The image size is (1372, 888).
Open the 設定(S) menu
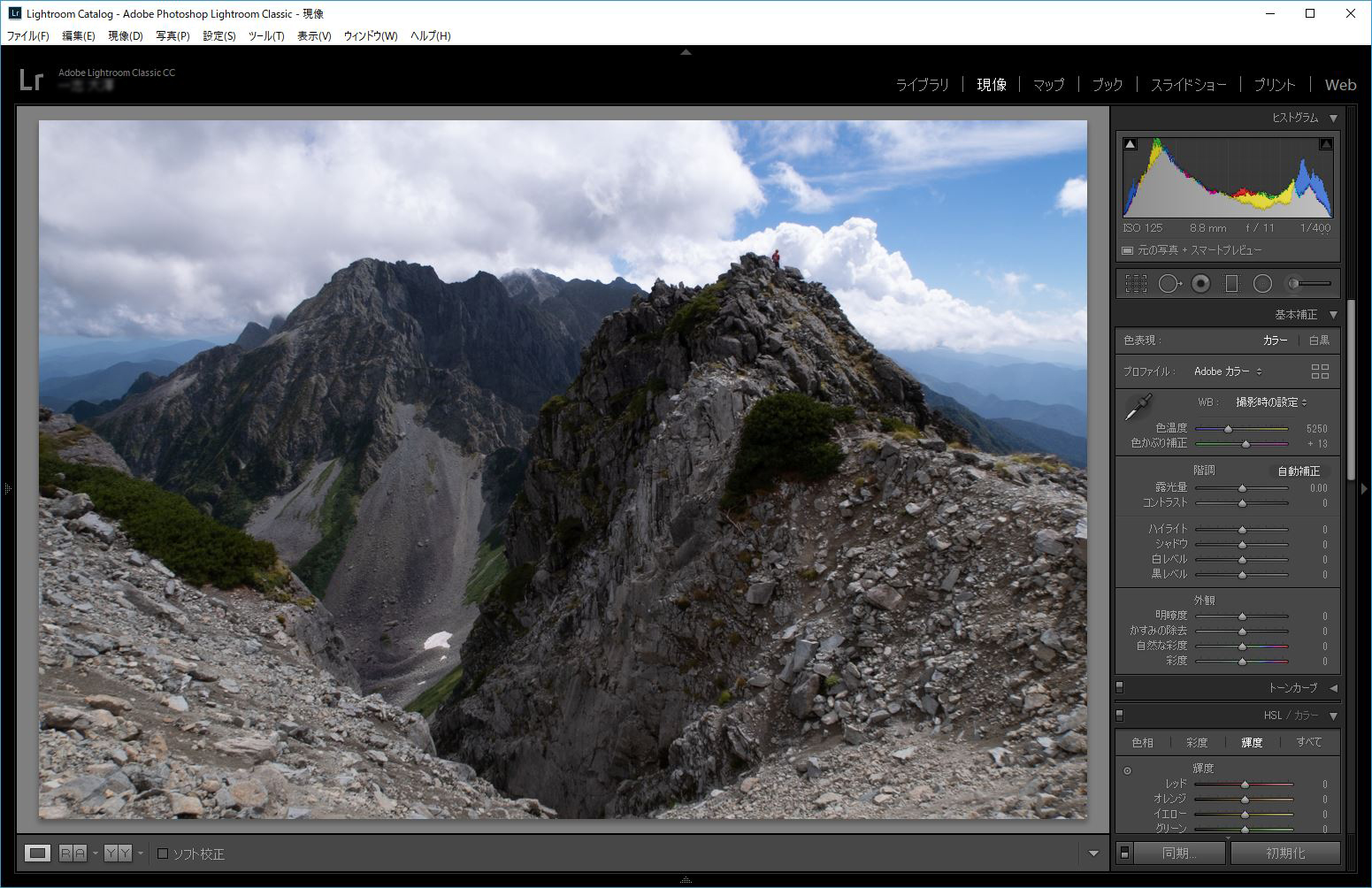point(218,36)
